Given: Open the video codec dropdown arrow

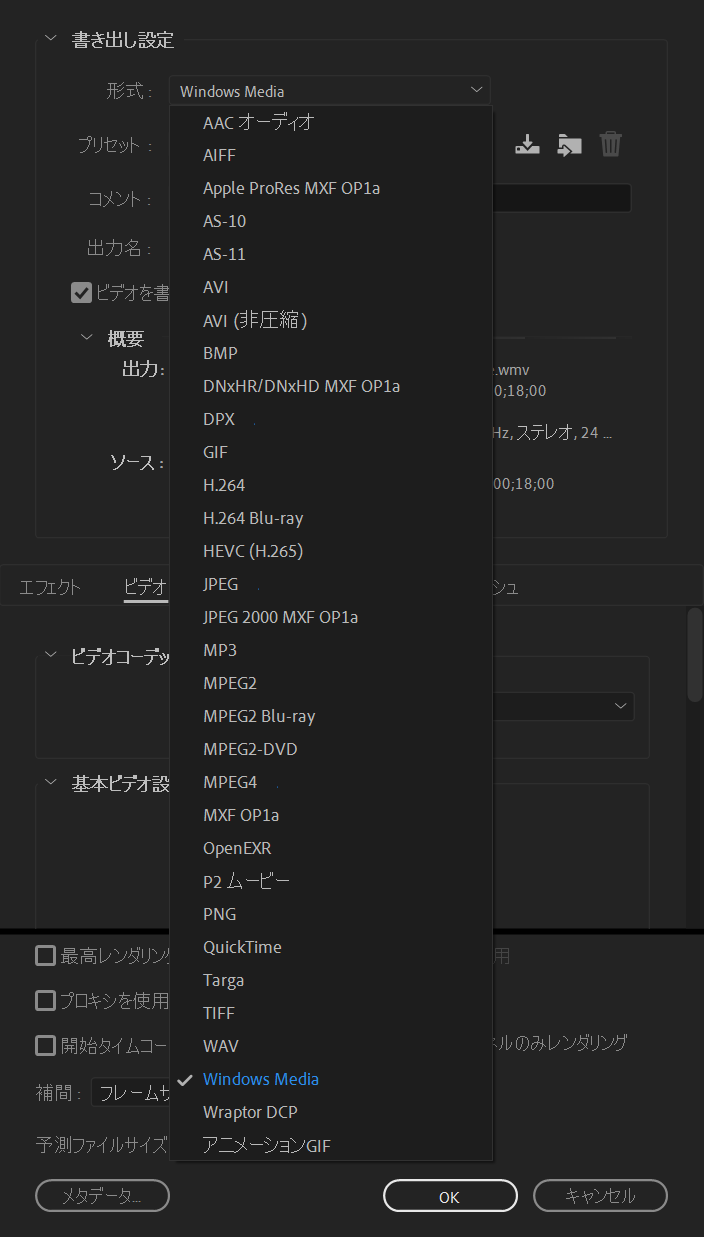Looking at the screenshot, I should (621, 706).
